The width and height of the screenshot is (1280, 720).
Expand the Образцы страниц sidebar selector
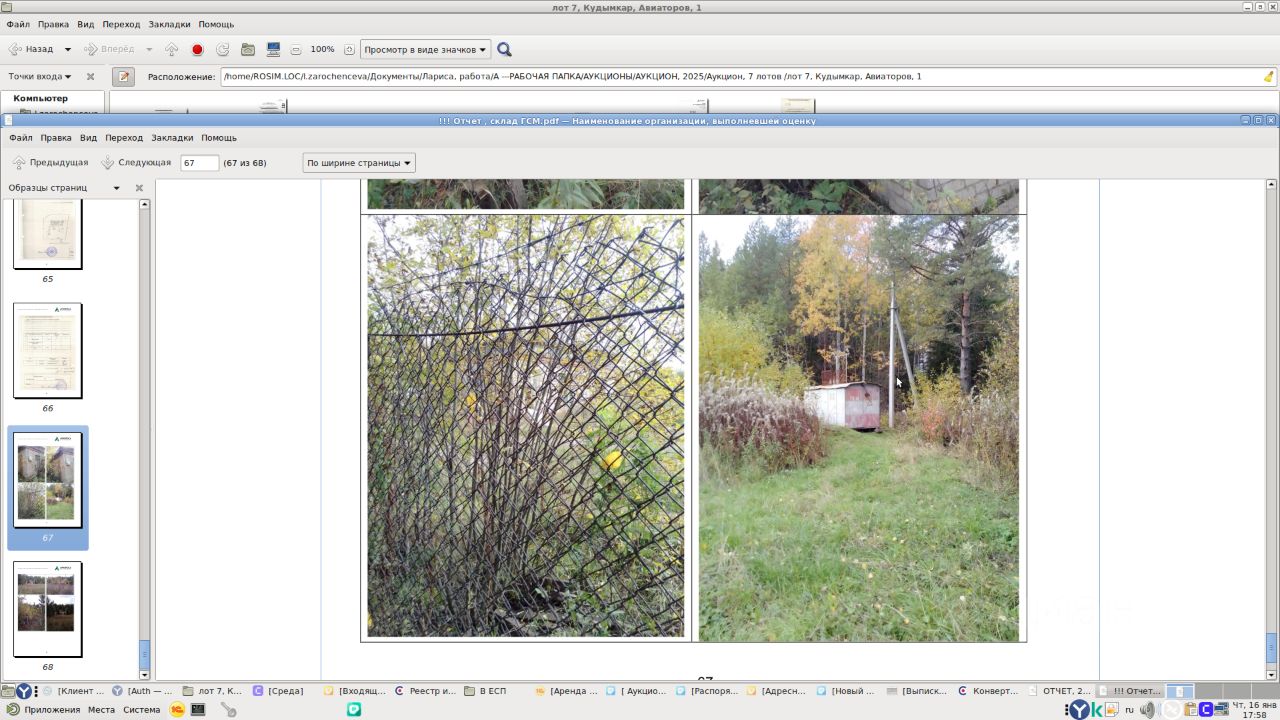coord(64,188)
